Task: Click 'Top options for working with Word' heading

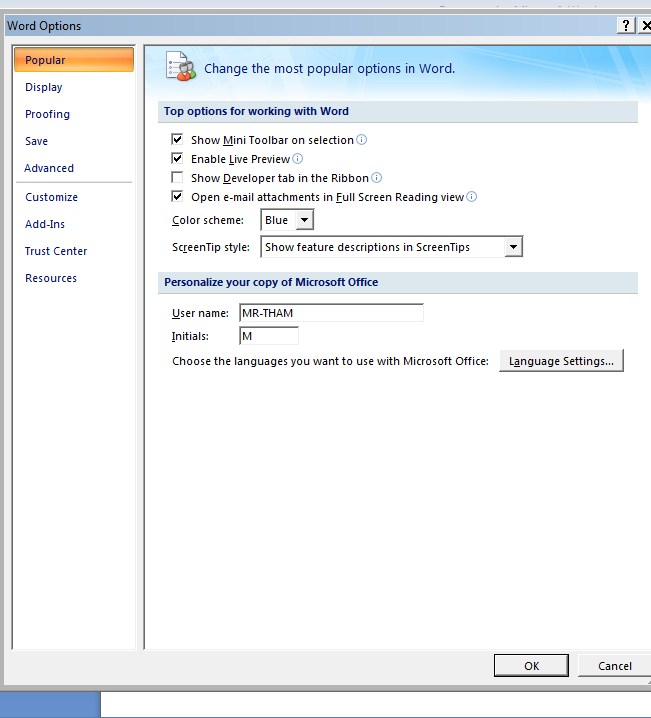Action: coord(256,111)
